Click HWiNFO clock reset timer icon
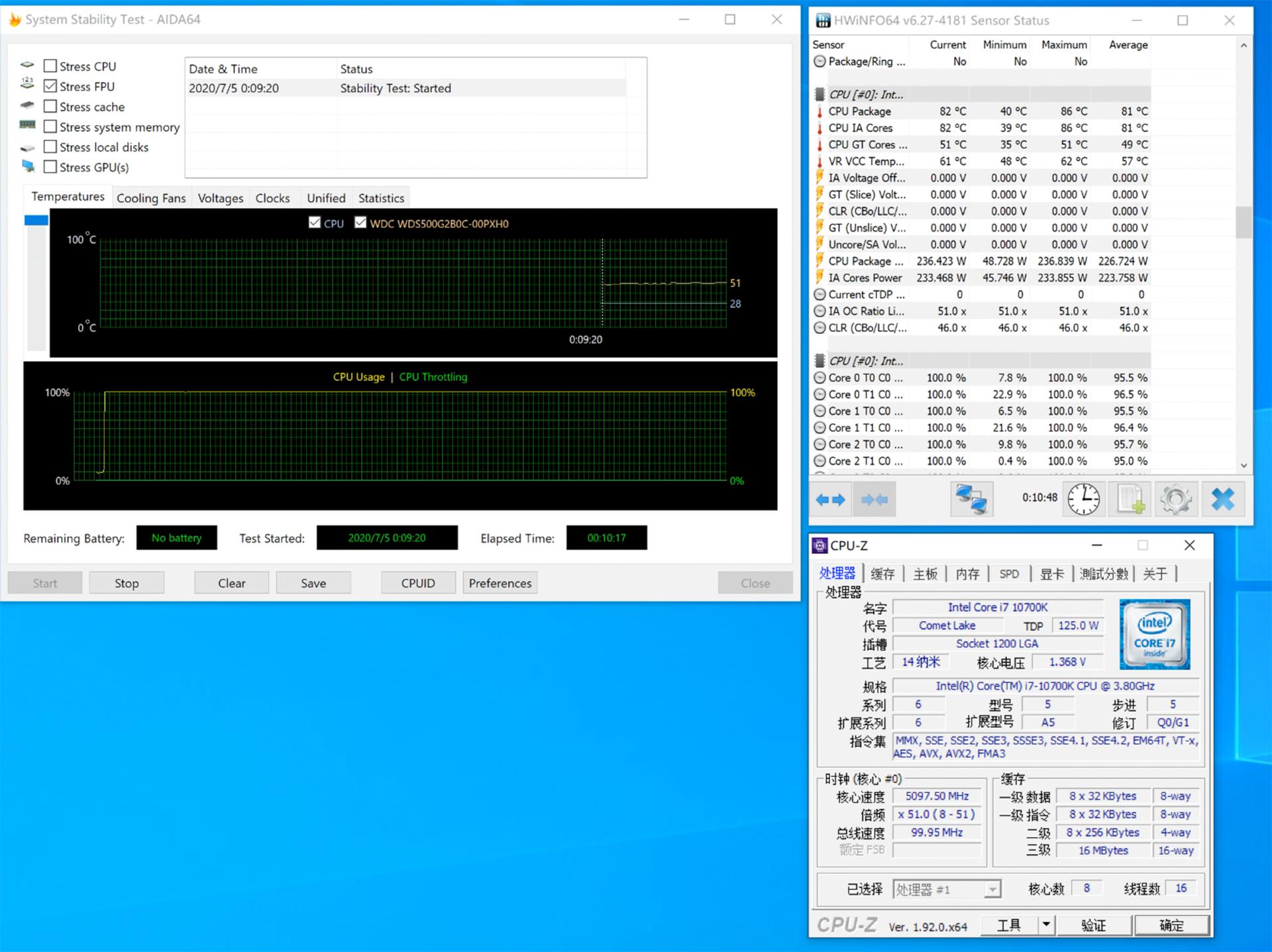Viewport: 1272px width, 952px height. click(1083, 500)
